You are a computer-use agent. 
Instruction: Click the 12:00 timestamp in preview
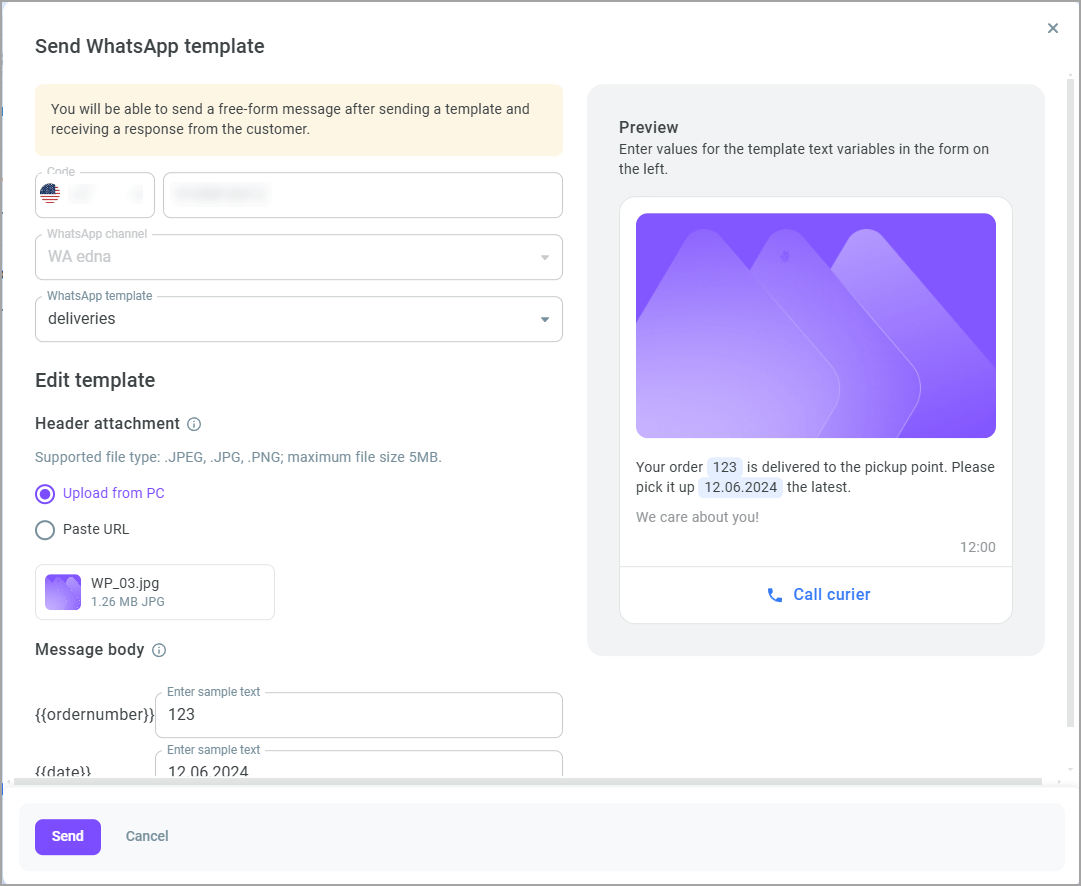(x=978, y=547)
